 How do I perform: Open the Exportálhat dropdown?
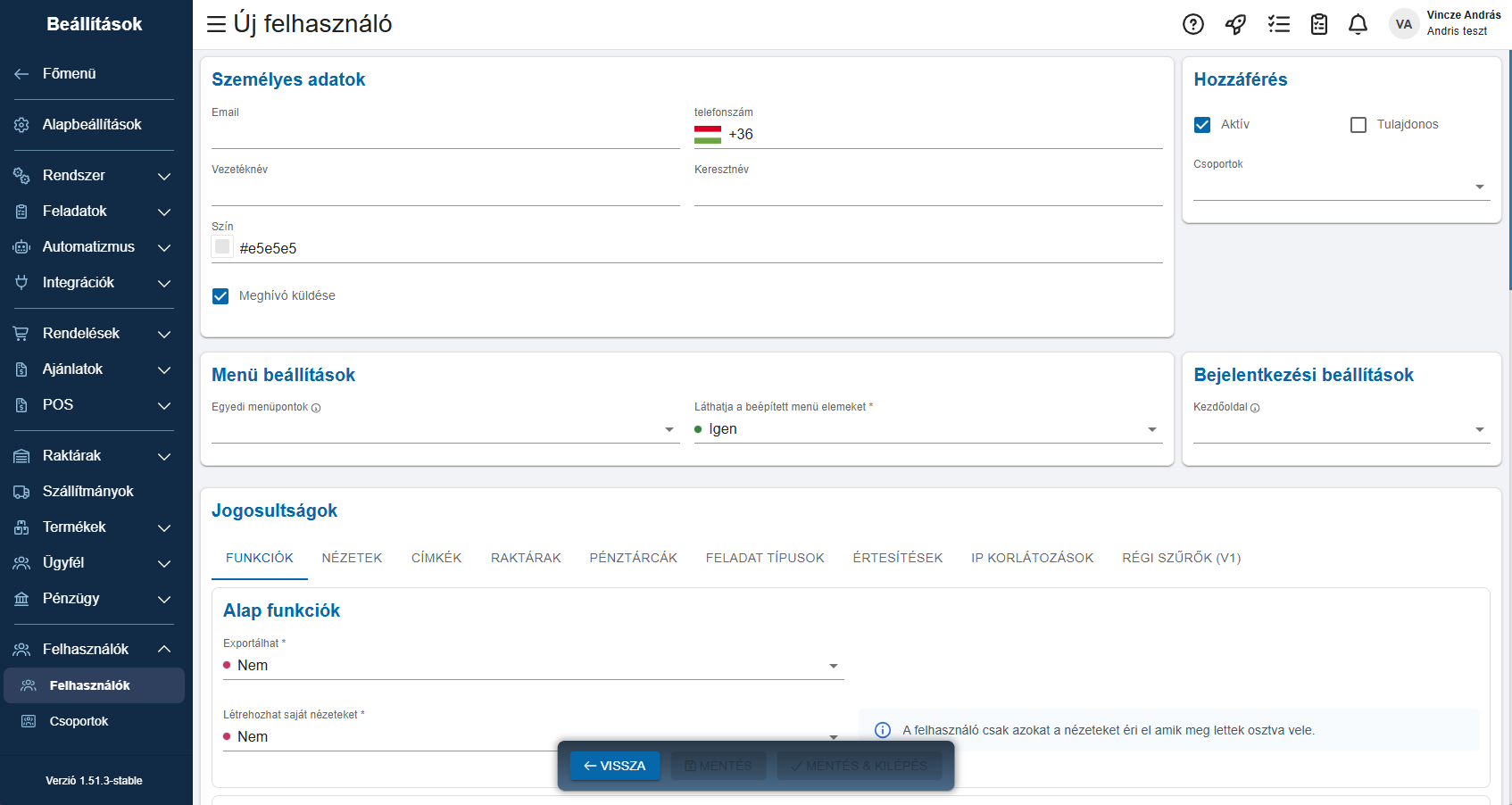tap(532, 666)
